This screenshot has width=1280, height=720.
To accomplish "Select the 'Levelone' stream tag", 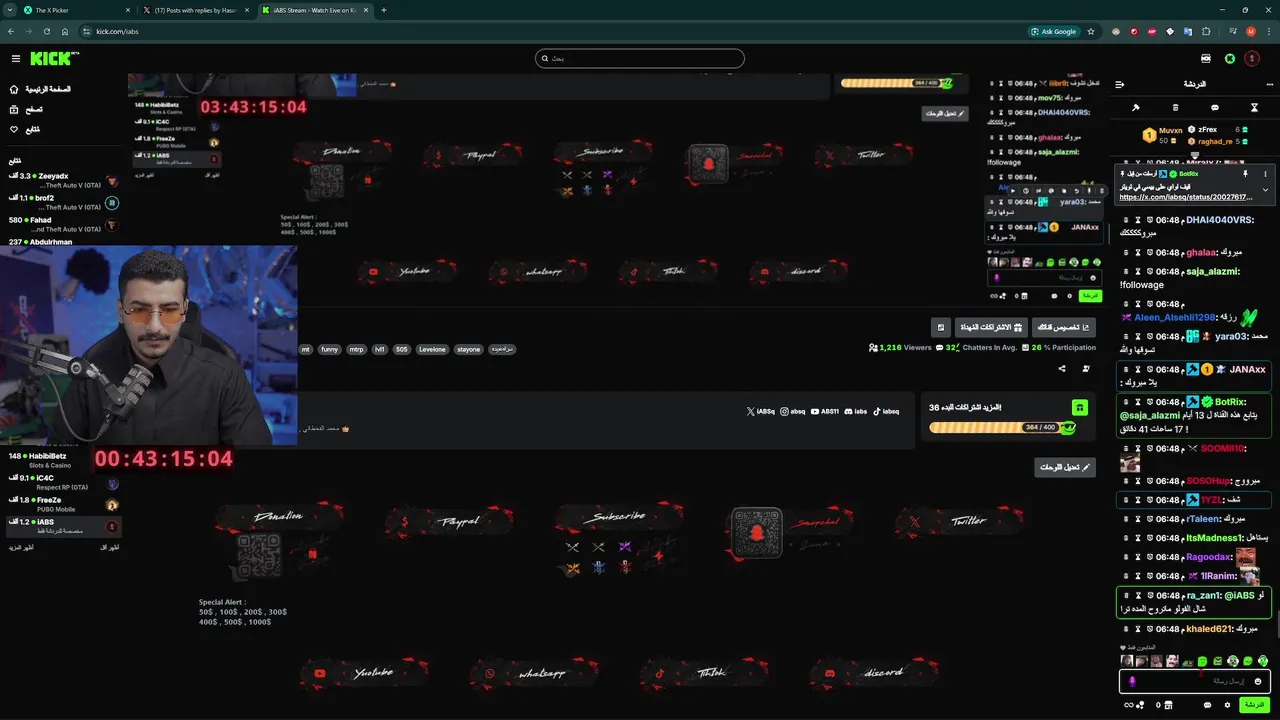I will tap(432, 350).
